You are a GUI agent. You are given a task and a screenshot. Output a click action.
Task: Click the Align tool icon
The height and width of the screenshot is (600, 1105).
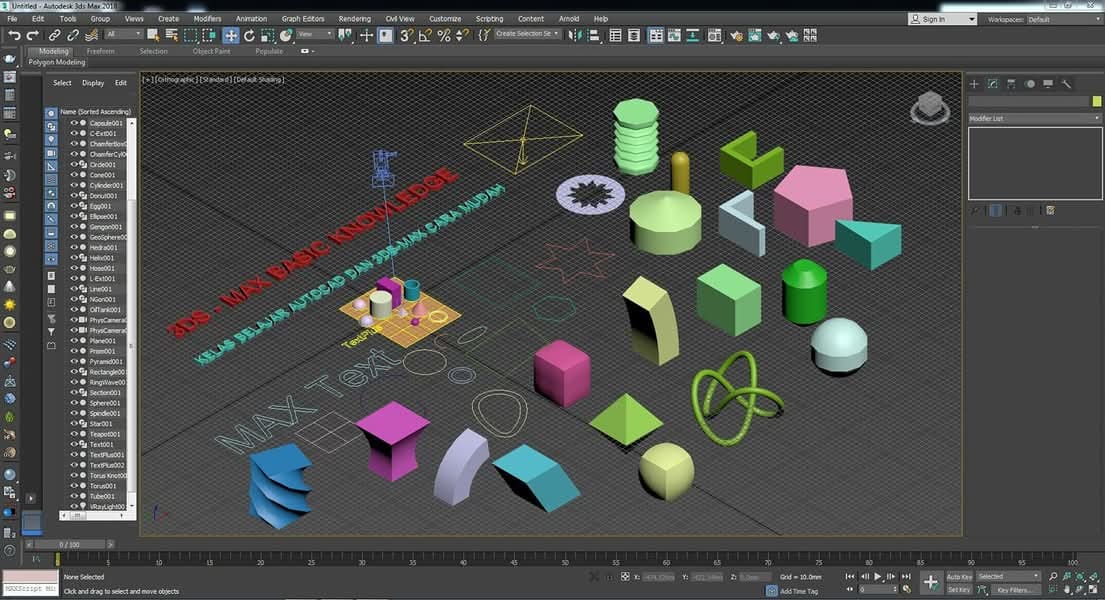click(x=594, y=35)
